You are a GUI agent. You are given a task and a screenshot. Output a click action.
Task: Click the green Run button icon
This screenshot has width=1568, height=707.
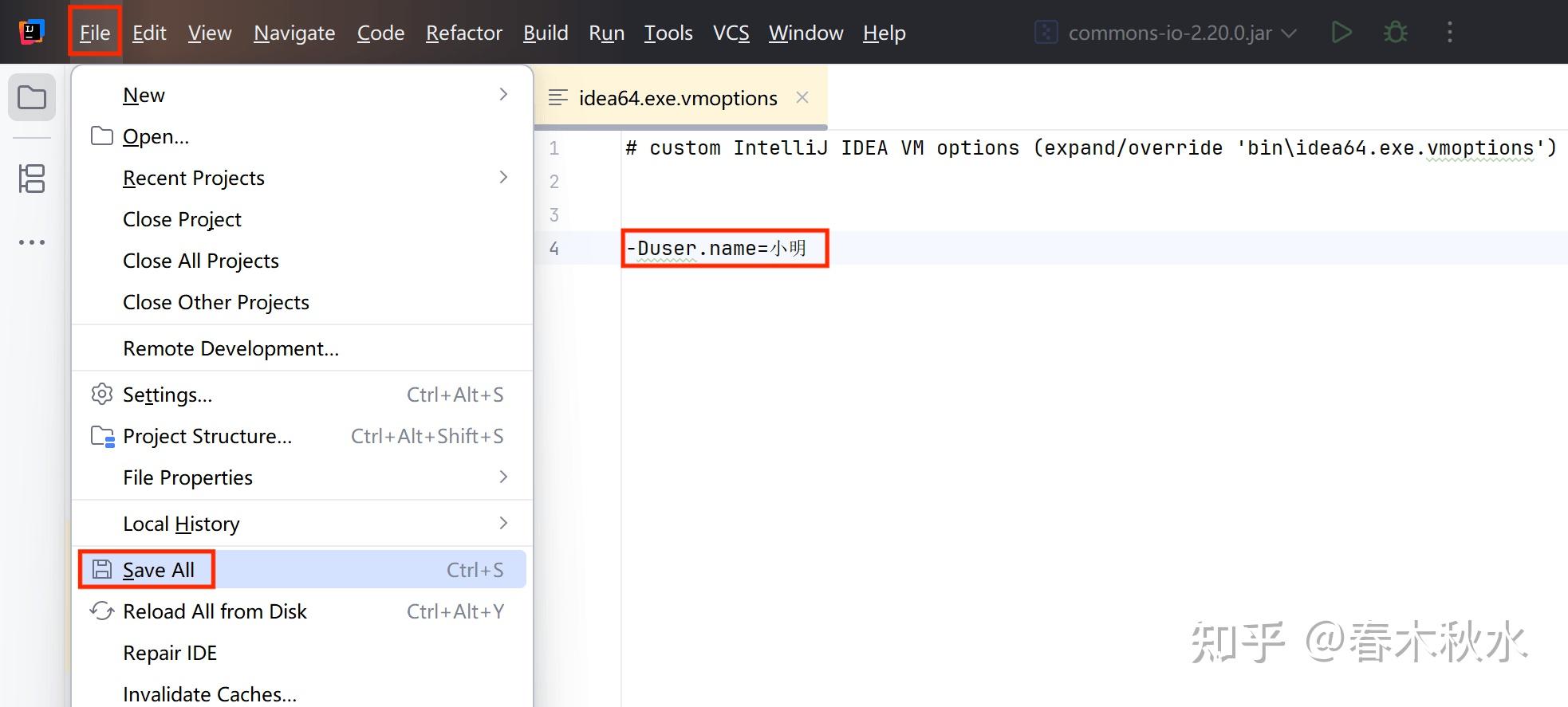(1341, 33)
